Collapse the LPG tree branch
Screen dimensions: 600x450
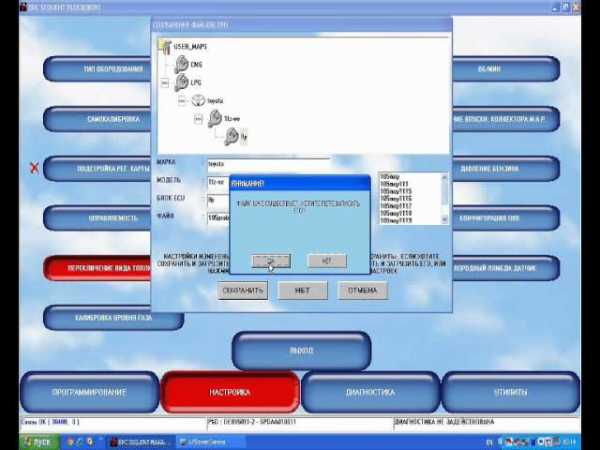click(165, 83)
